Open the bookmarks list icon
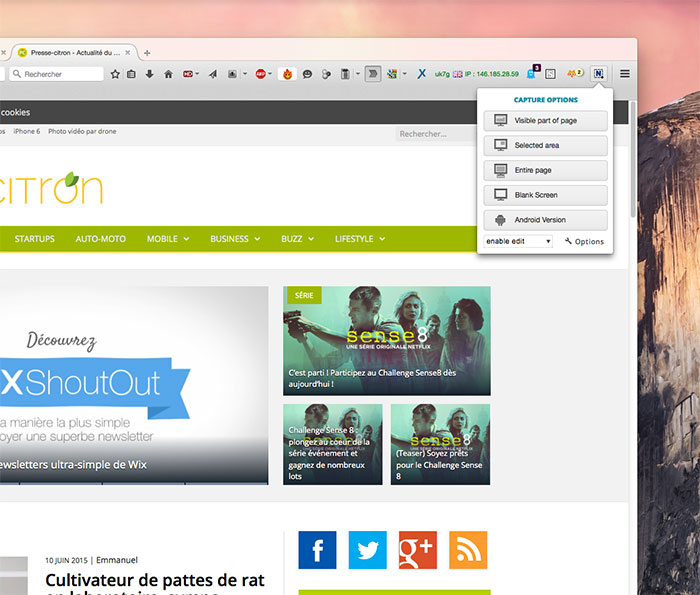 [131, 74]
